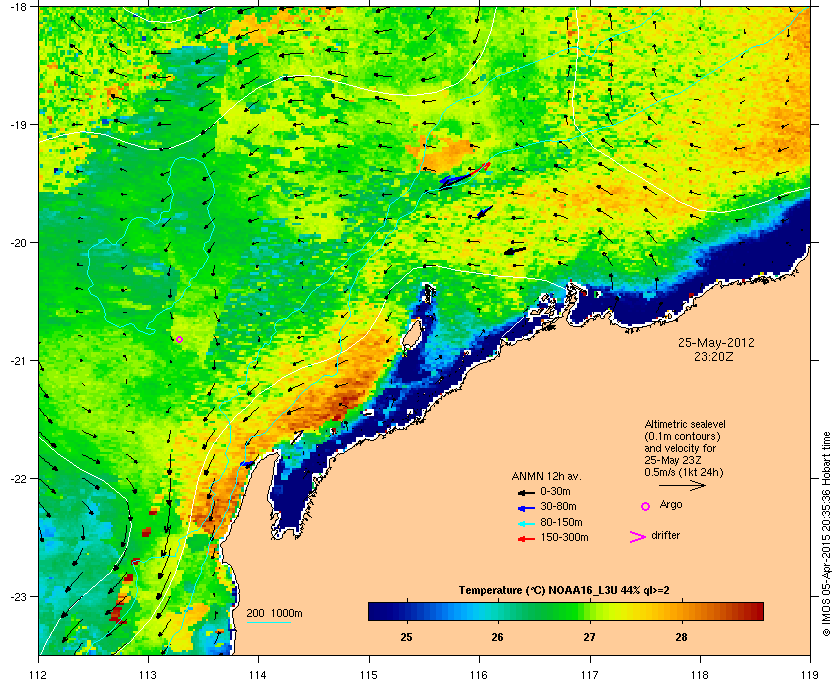This screenshot has width=840, height=680.
Task: Click the 'Altimetric sealevel' legend text
Action: pyautogui.click(x=685, y=424)
